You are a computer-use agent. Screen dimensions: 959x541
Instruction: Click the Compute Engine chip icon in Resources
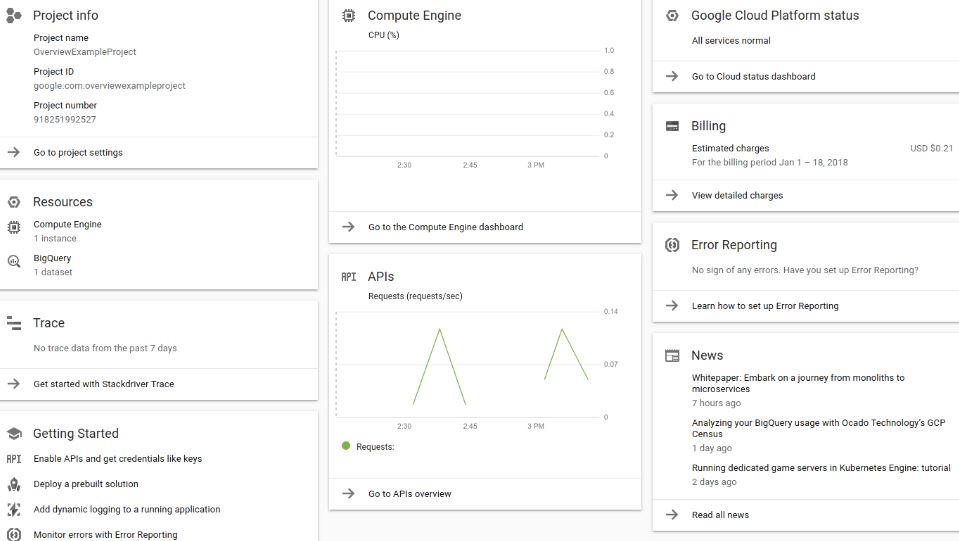tap(13, 227)
